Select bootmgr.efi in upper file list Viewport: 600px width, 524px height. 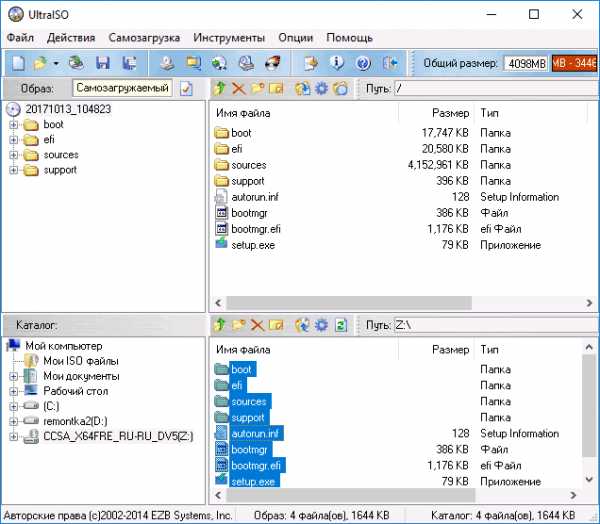tap(256, 229)
